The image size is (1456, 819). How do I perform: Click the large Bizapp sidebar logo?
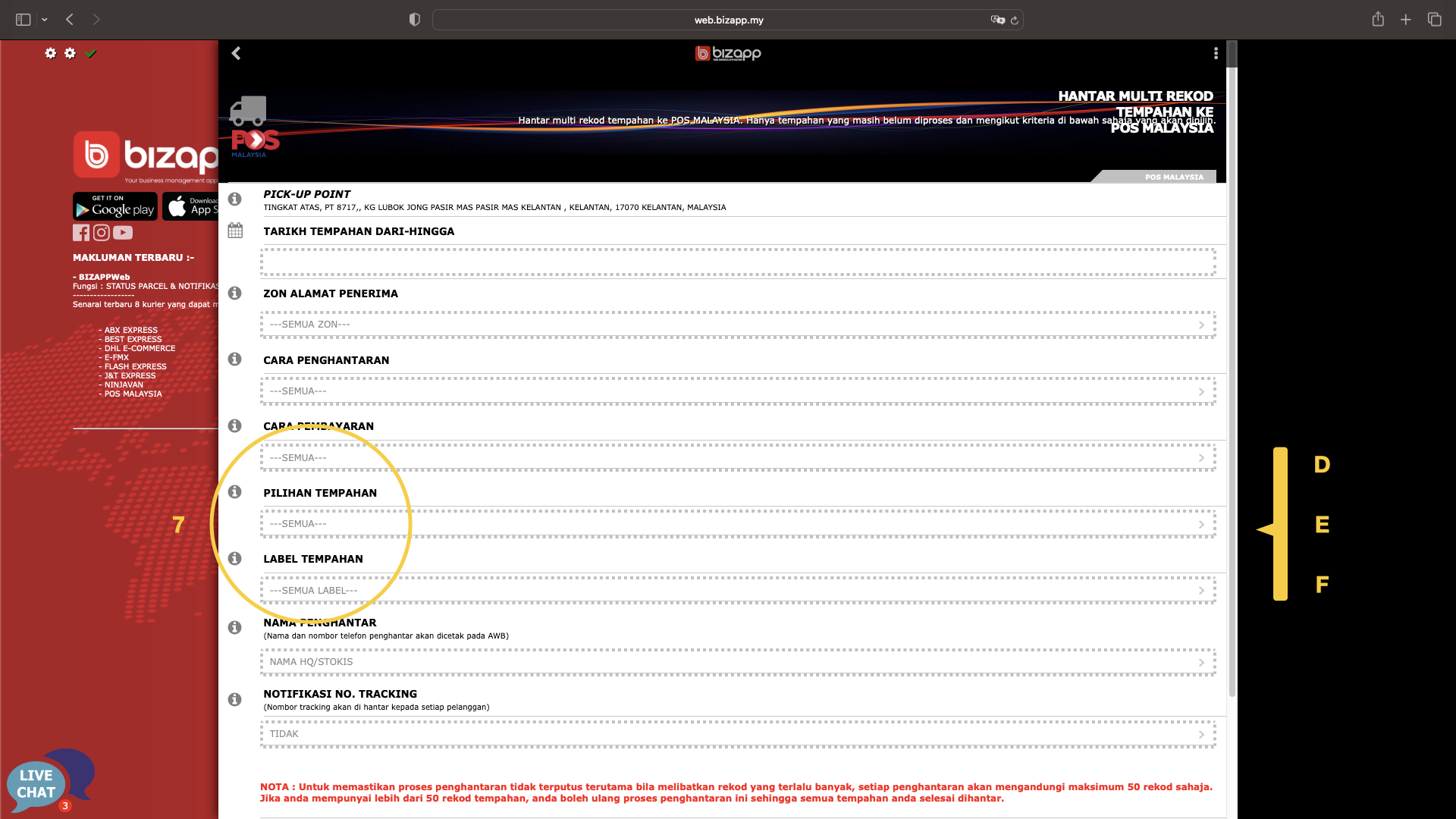146,157
